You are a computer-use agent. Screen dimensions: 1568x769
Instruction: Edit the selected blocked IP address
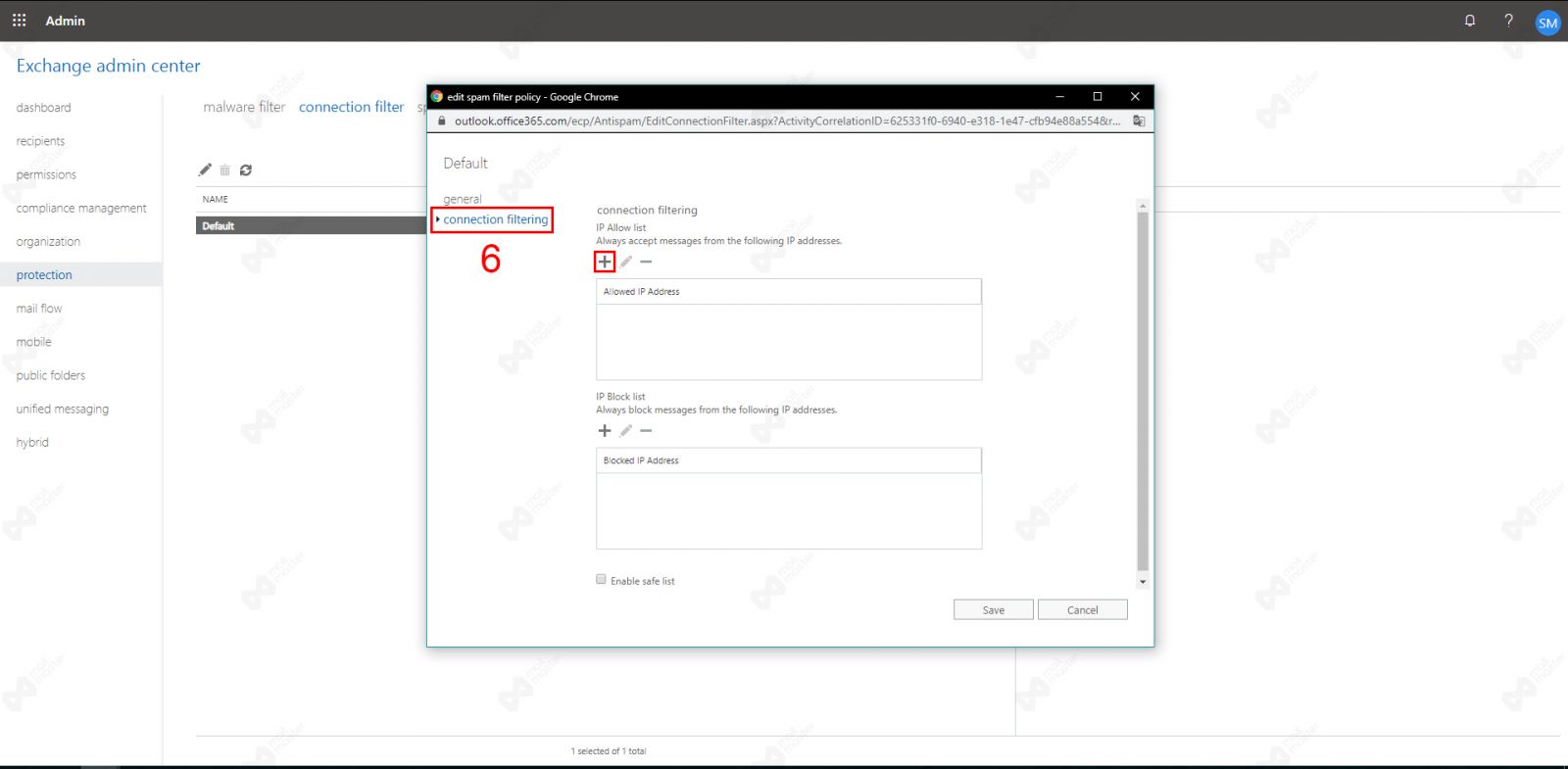pyautogui.click(x=625, y=431)
